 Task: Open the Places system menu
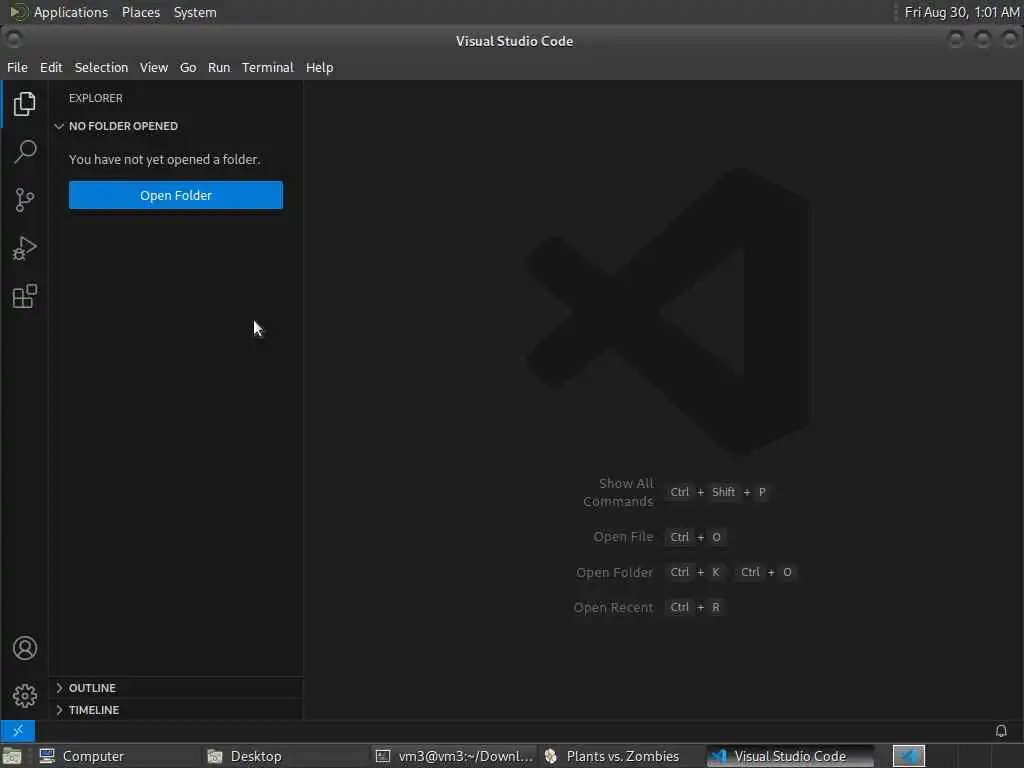141,12
